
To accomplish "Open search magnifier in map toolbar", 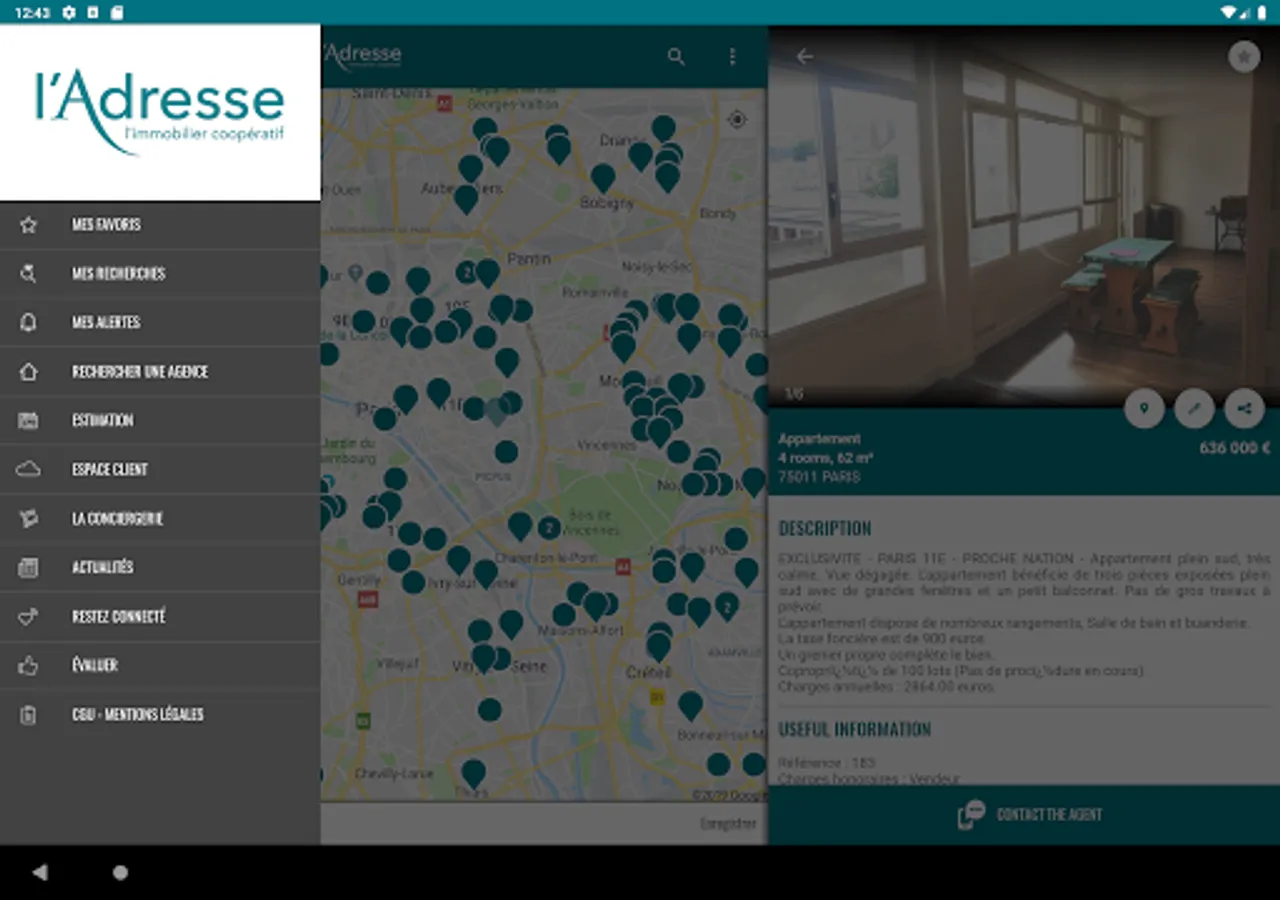I will coord(676,57).
